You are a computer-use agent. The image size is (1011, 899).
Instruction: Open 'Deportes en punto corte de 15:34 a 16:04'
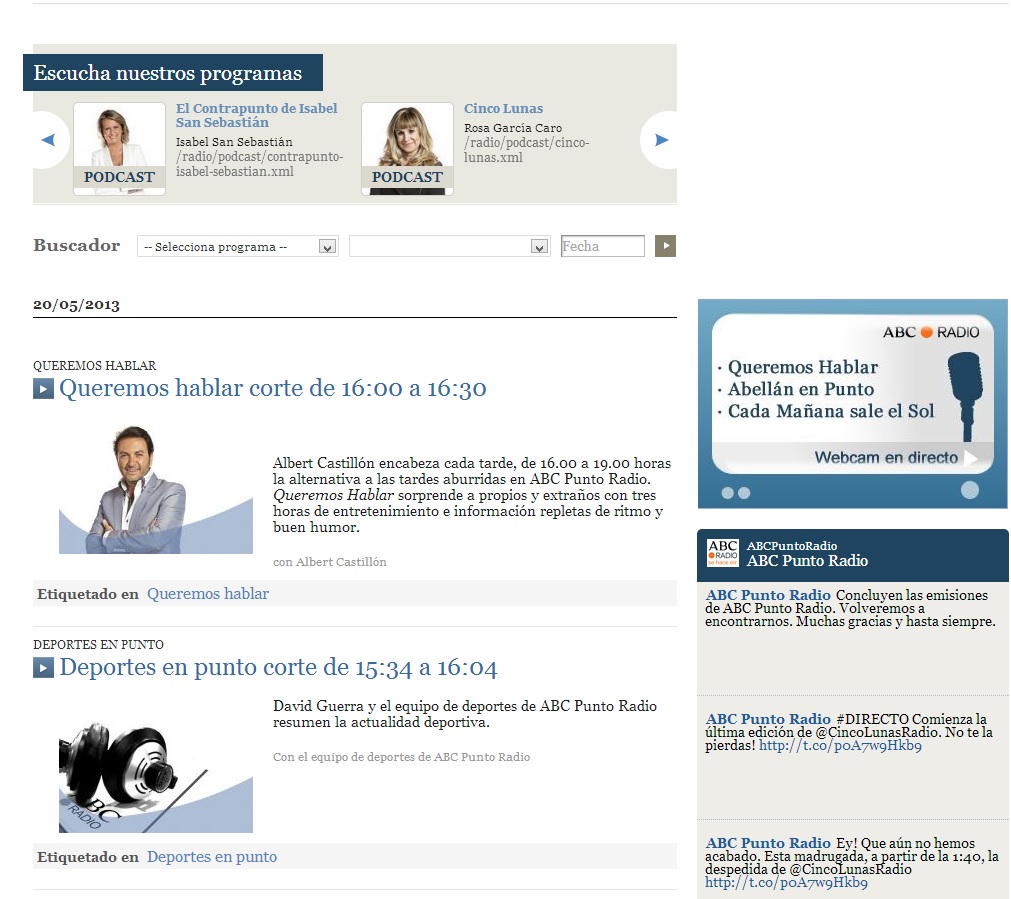pyautogui.click(x=278, y=667)
